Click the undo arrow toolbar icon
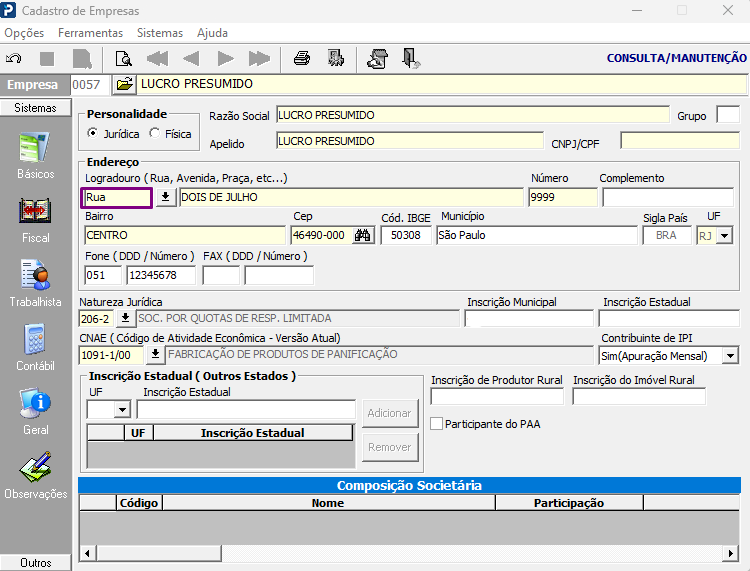 [13, 59]
